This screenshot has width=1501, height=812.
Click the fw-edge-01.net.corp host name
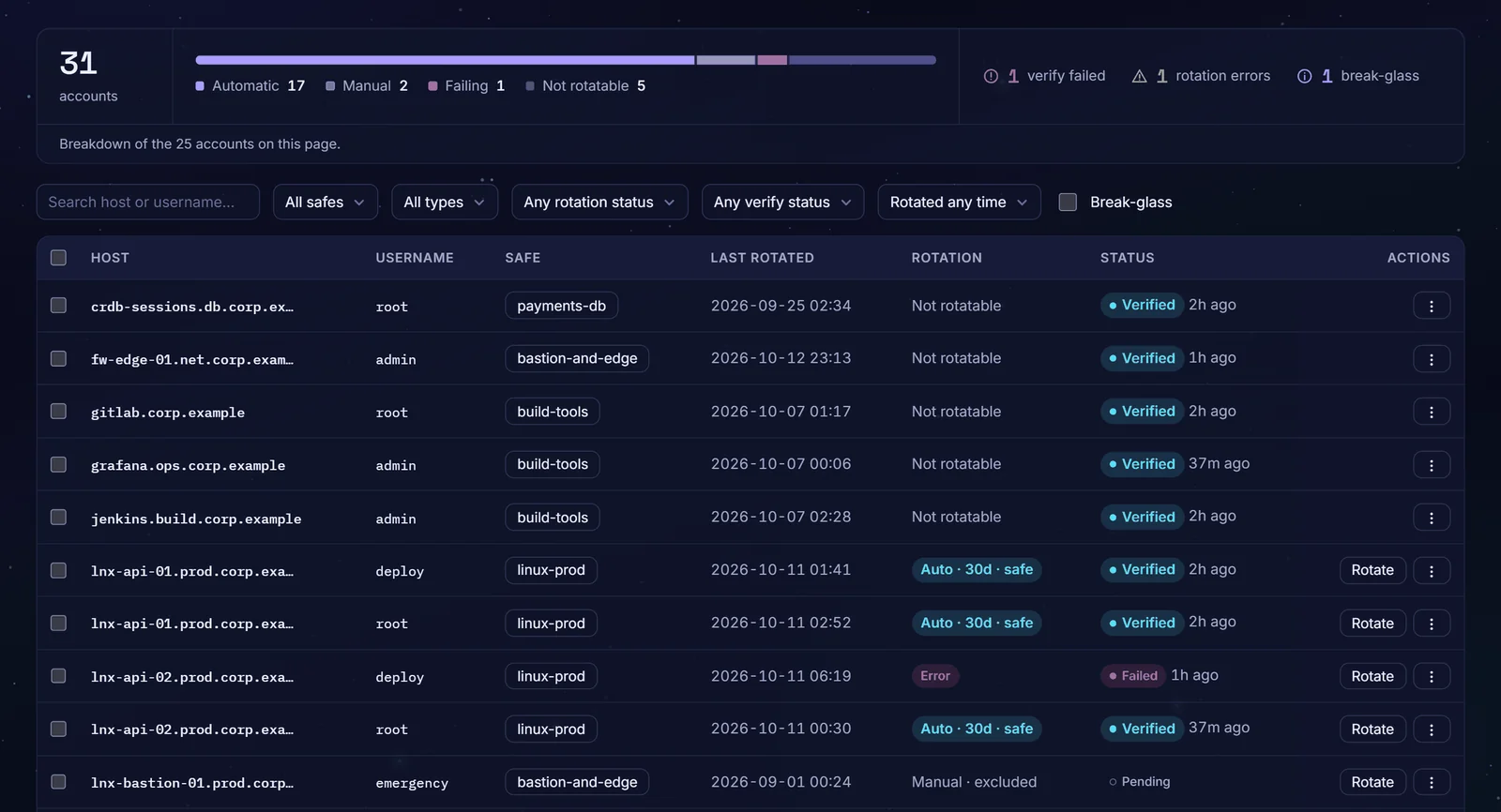click(191, 359)
